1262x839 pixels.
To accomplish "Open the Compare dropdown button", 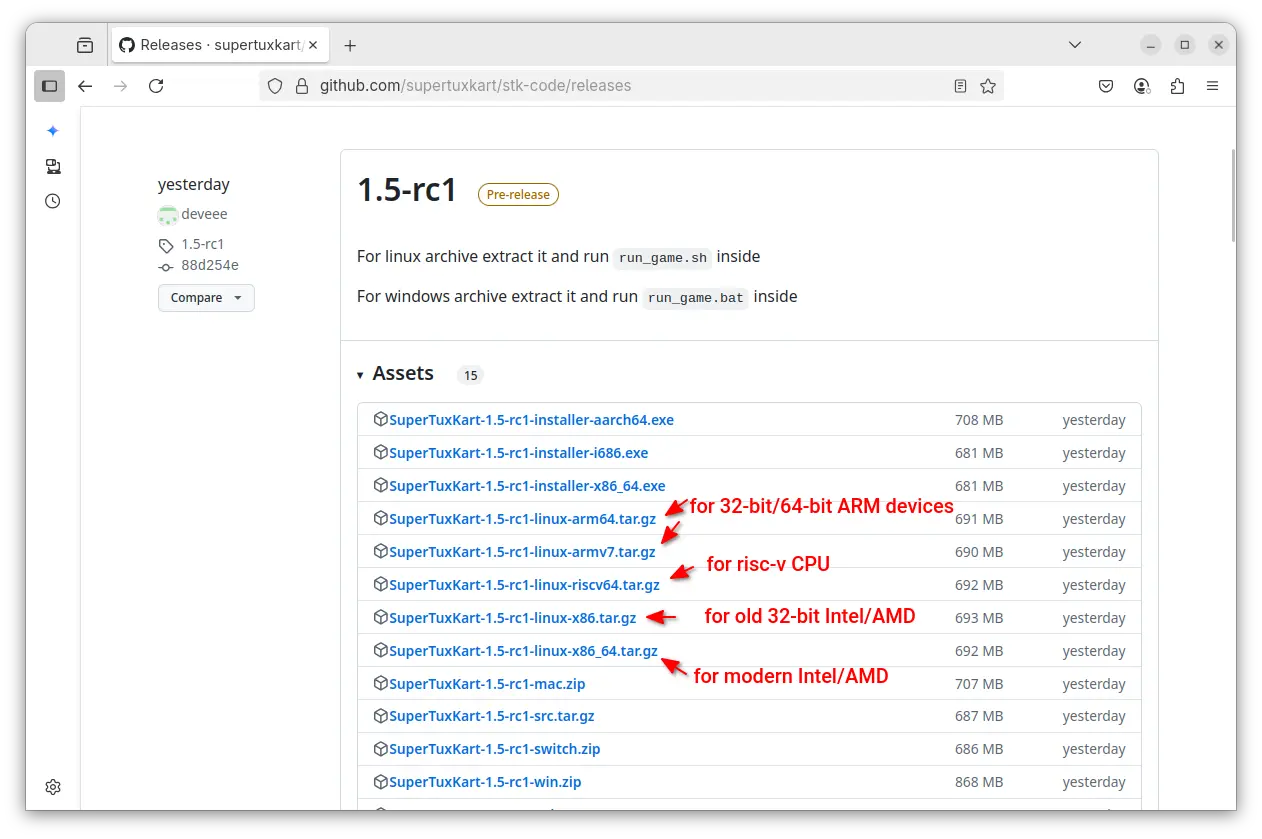I will point(206,298).
